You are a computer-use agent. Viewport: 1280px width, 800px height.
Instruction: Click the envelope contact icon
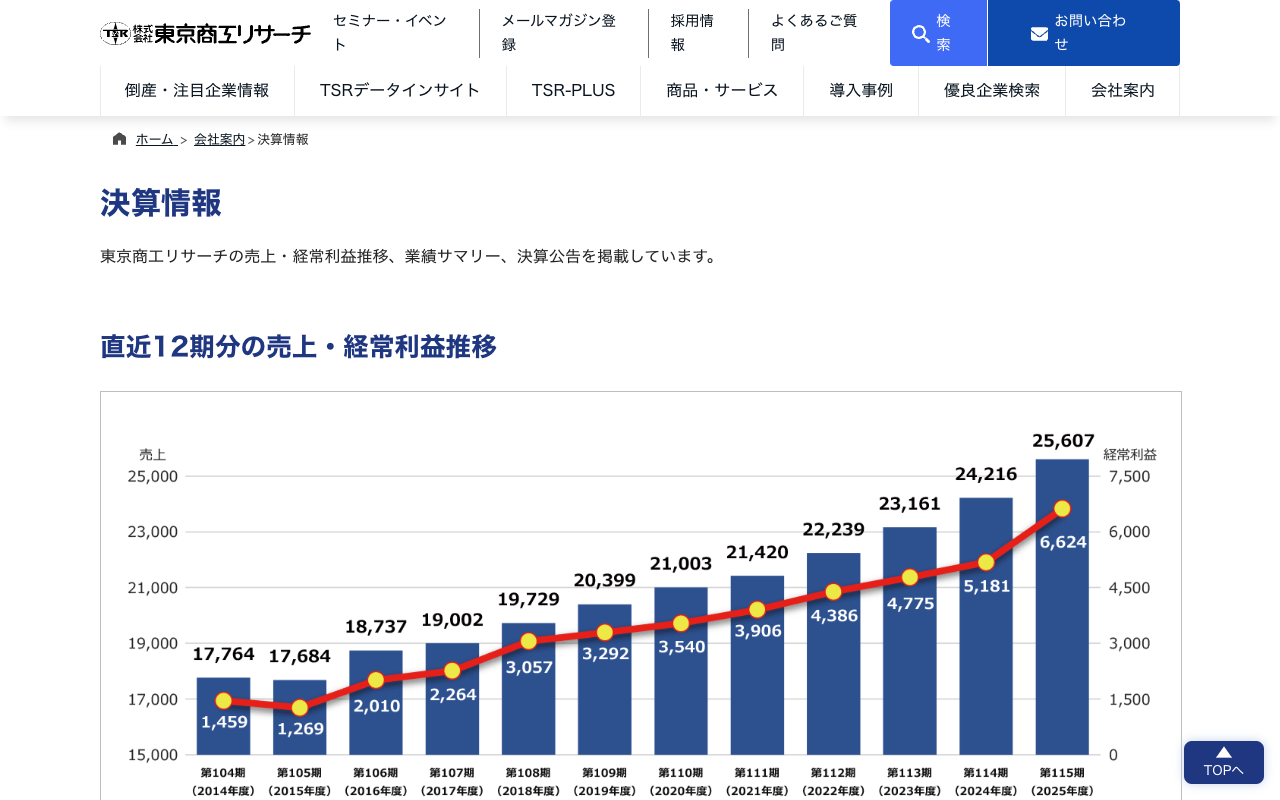pos(1039,34)
